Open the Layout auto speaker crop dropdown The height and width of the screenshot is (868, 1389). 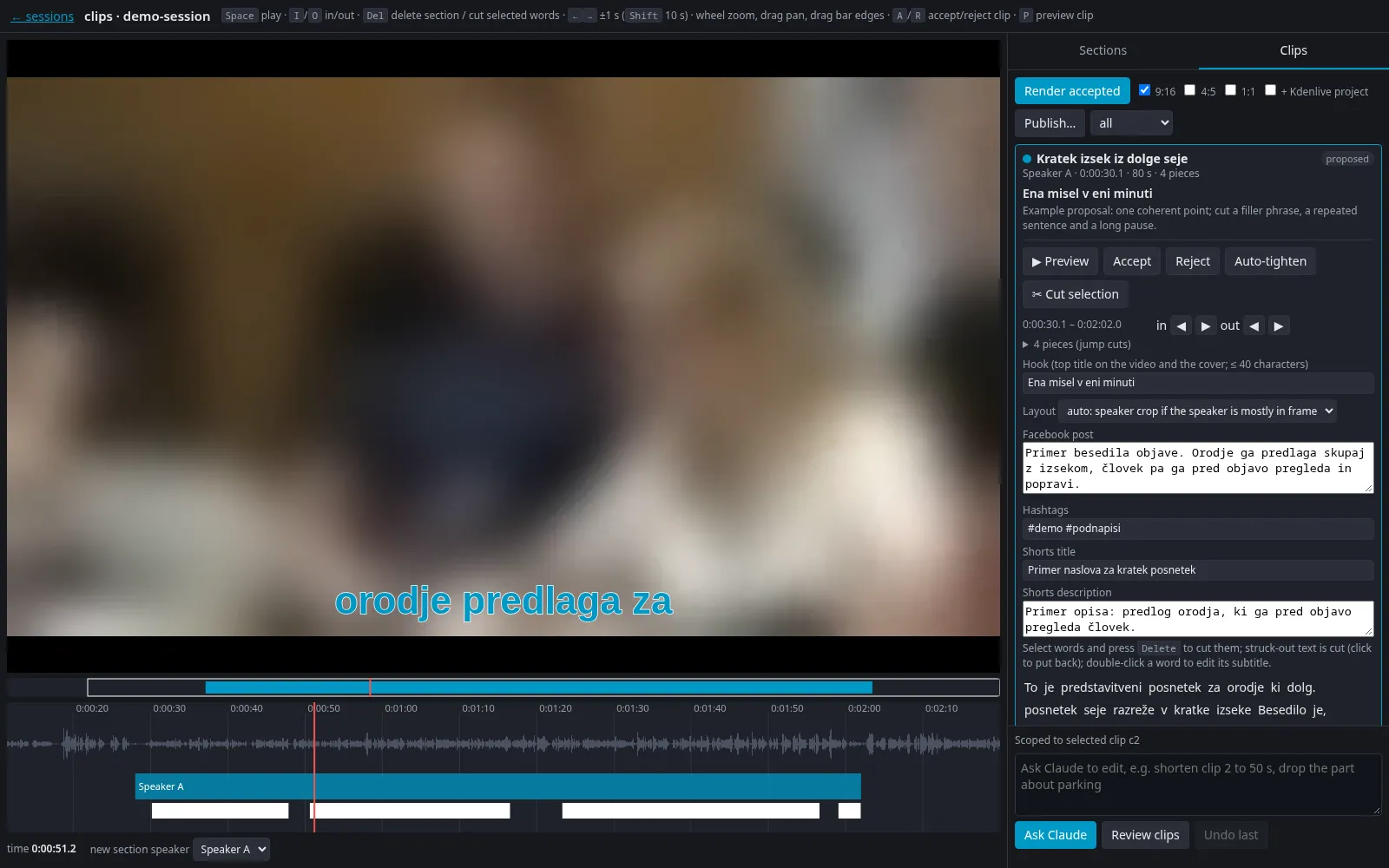1198,411
